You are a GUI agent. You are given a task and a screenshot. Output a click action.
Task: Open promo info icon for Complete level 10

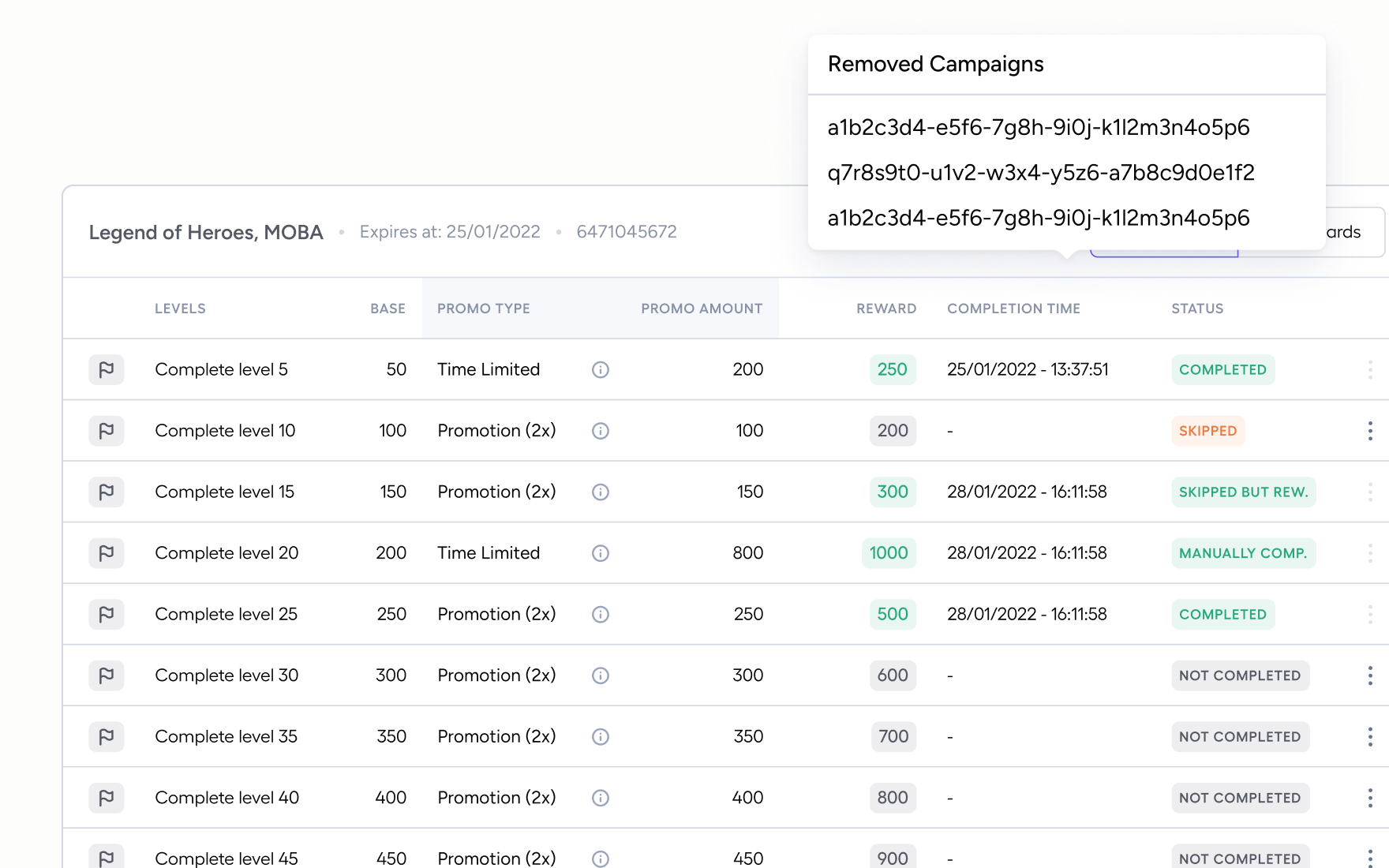point(601,431)
